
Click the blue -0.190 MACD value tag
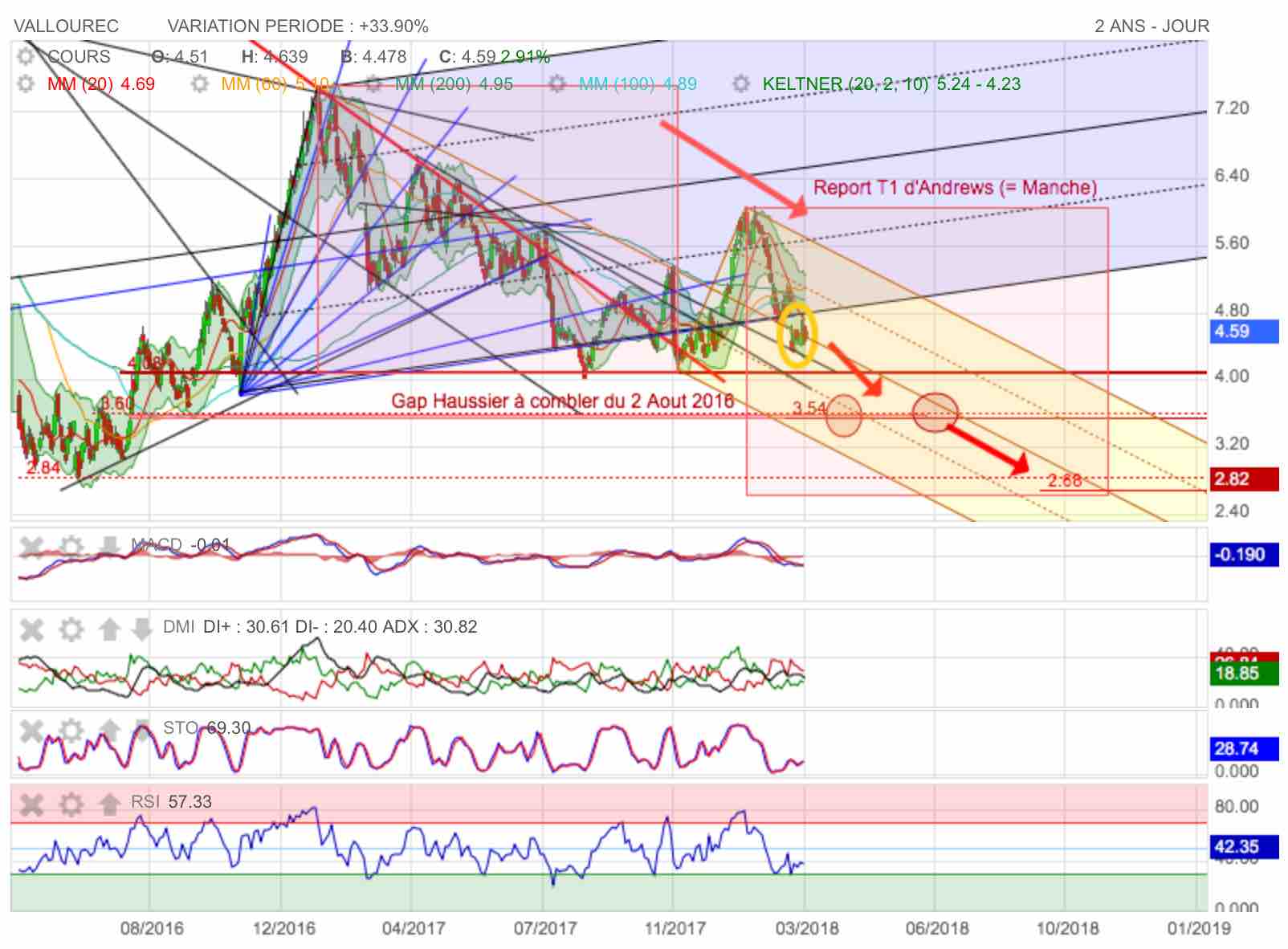tap(1244, 555)
